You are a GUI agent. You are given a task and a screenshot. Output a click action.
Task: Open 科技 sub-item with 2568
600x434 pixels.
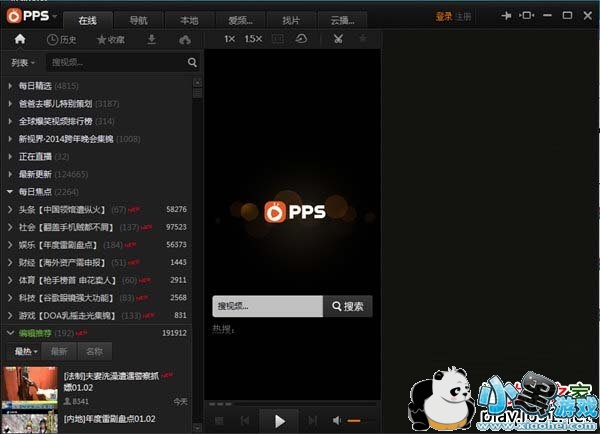coord(96,298)
